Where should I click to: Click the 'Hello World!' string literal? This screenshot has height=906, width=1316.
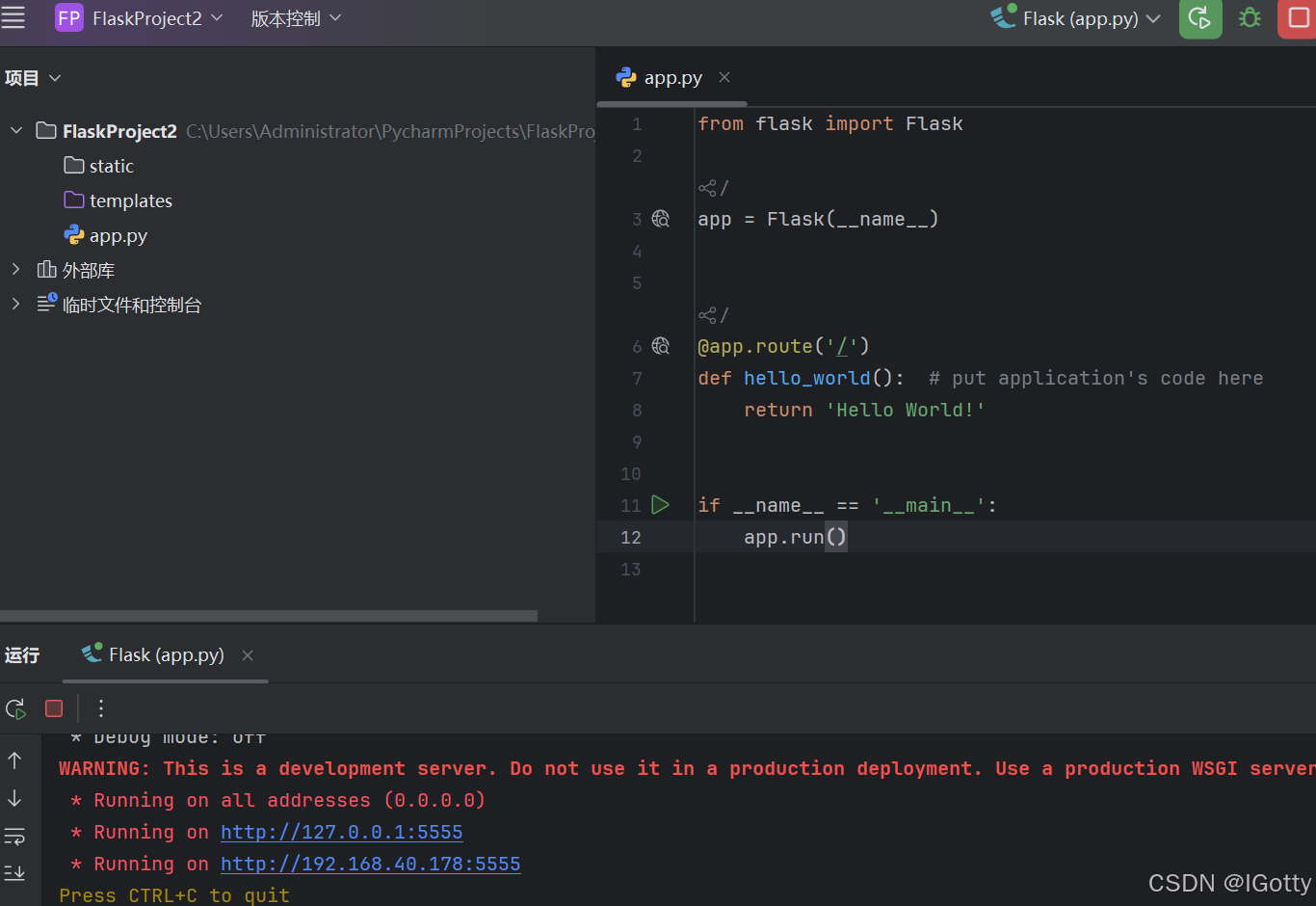point(906,410)
